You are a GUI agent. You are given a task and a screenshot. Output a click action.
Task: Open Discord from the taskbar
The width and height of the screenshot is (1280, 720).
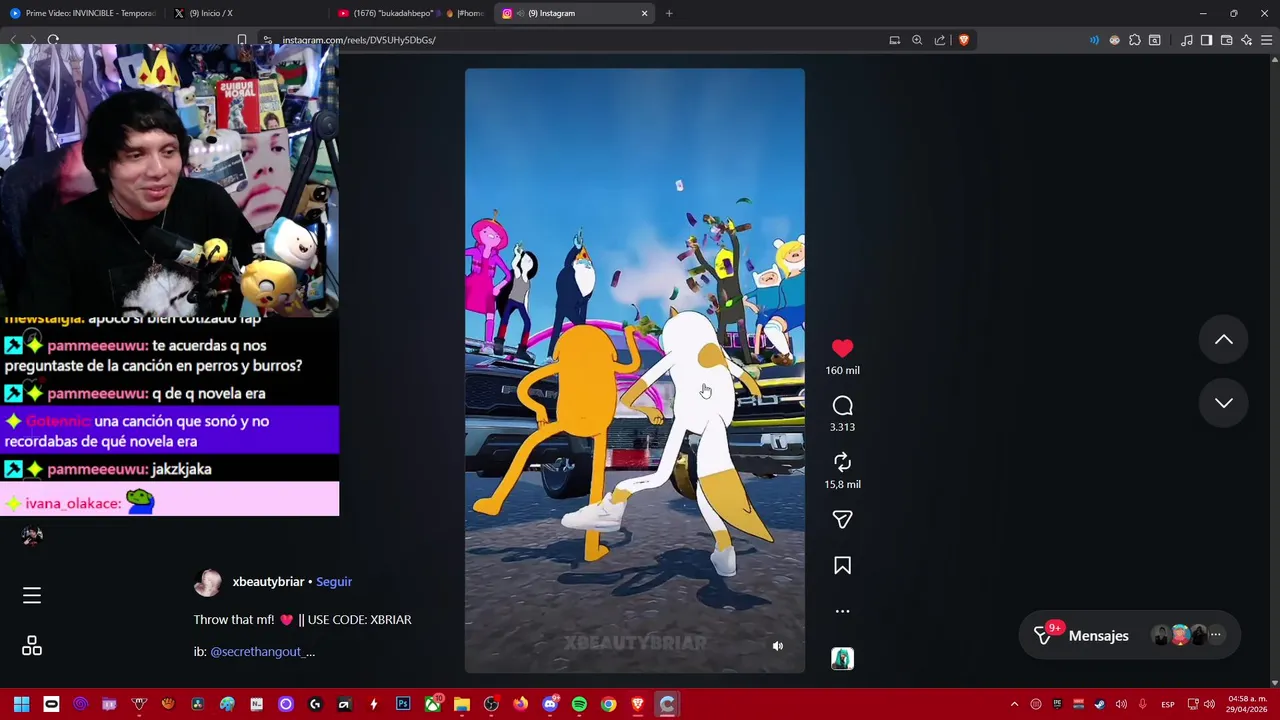(x=550, y=704)
